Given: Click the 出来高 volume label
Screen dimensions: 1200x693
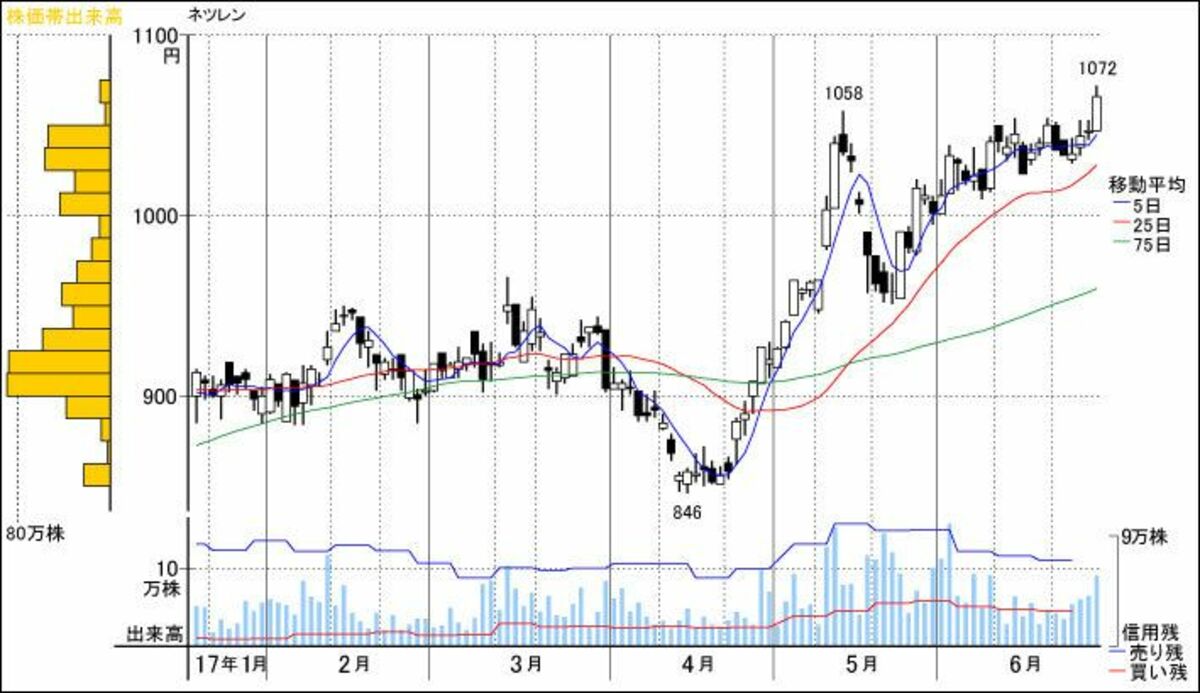Looking at the screenshot, I should pyautogui.click(x=153, y=634).
